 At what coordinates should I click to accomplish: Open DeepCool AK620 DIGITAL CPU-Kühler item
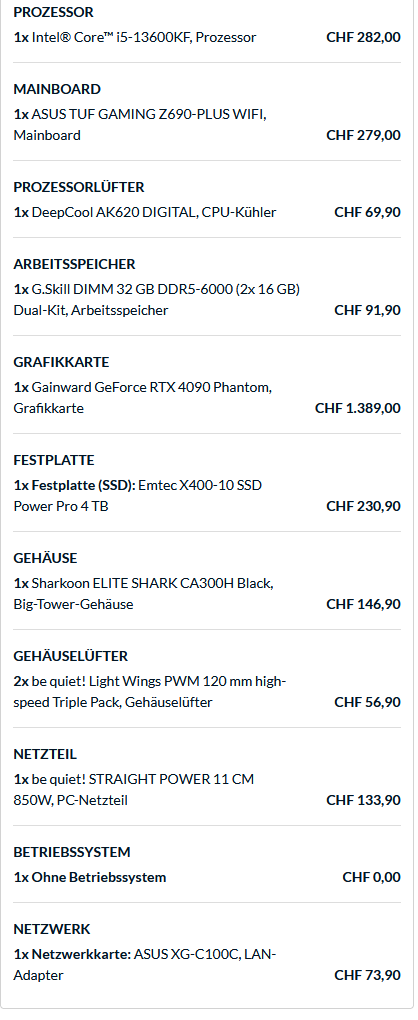(x=145, y=212)
